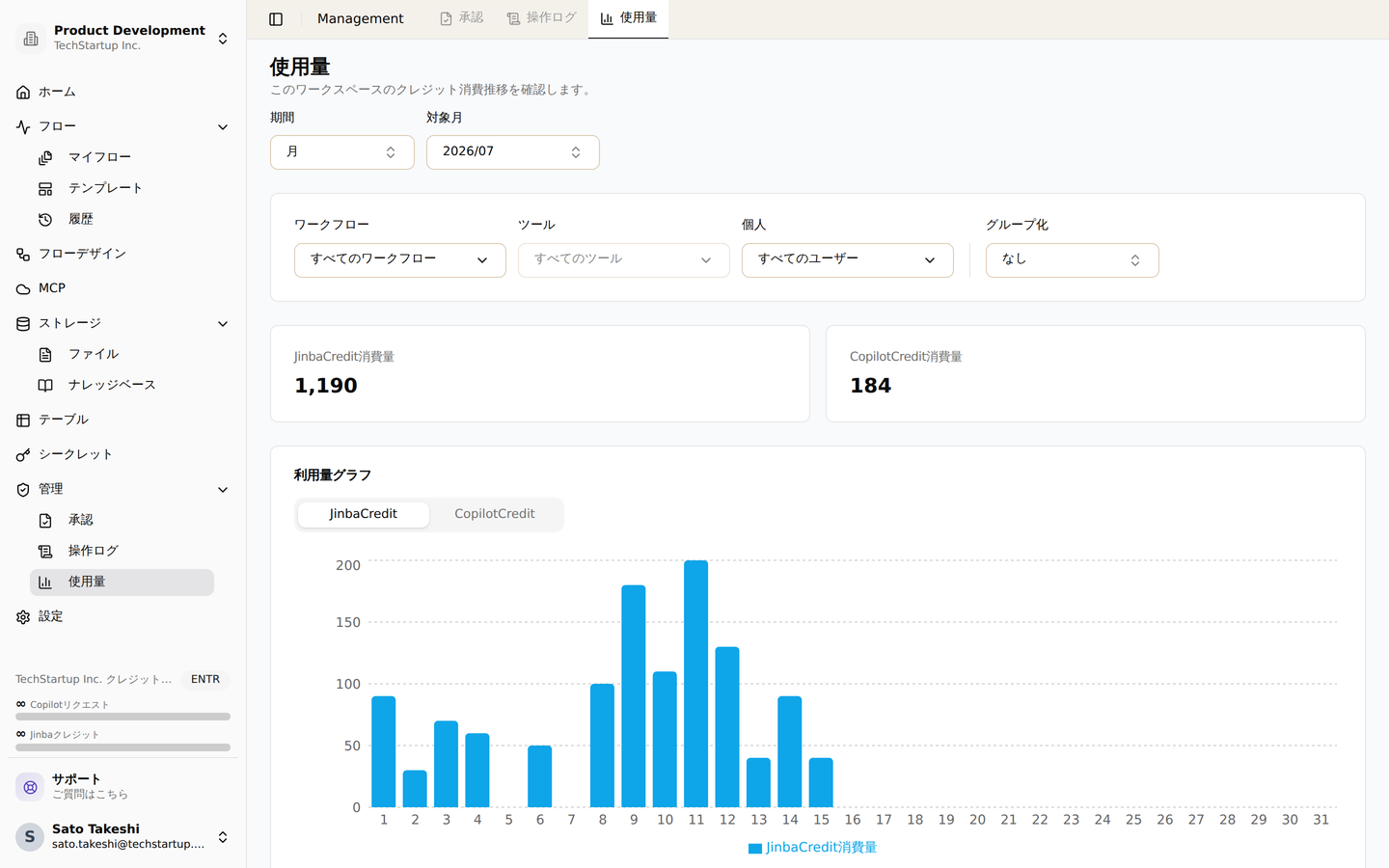Click the workspace building icon

[31, 39]
